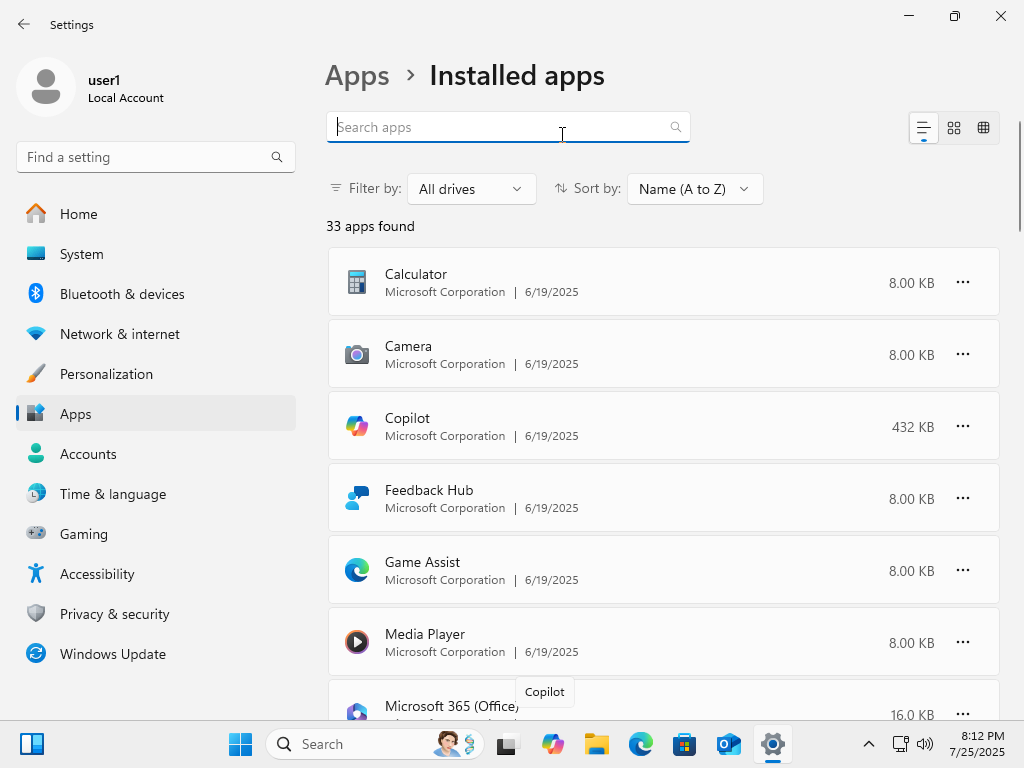The height and width of the screenshot is (768, 1024).
Task: Click the network icon in system tray
Action: pos(901,744)
